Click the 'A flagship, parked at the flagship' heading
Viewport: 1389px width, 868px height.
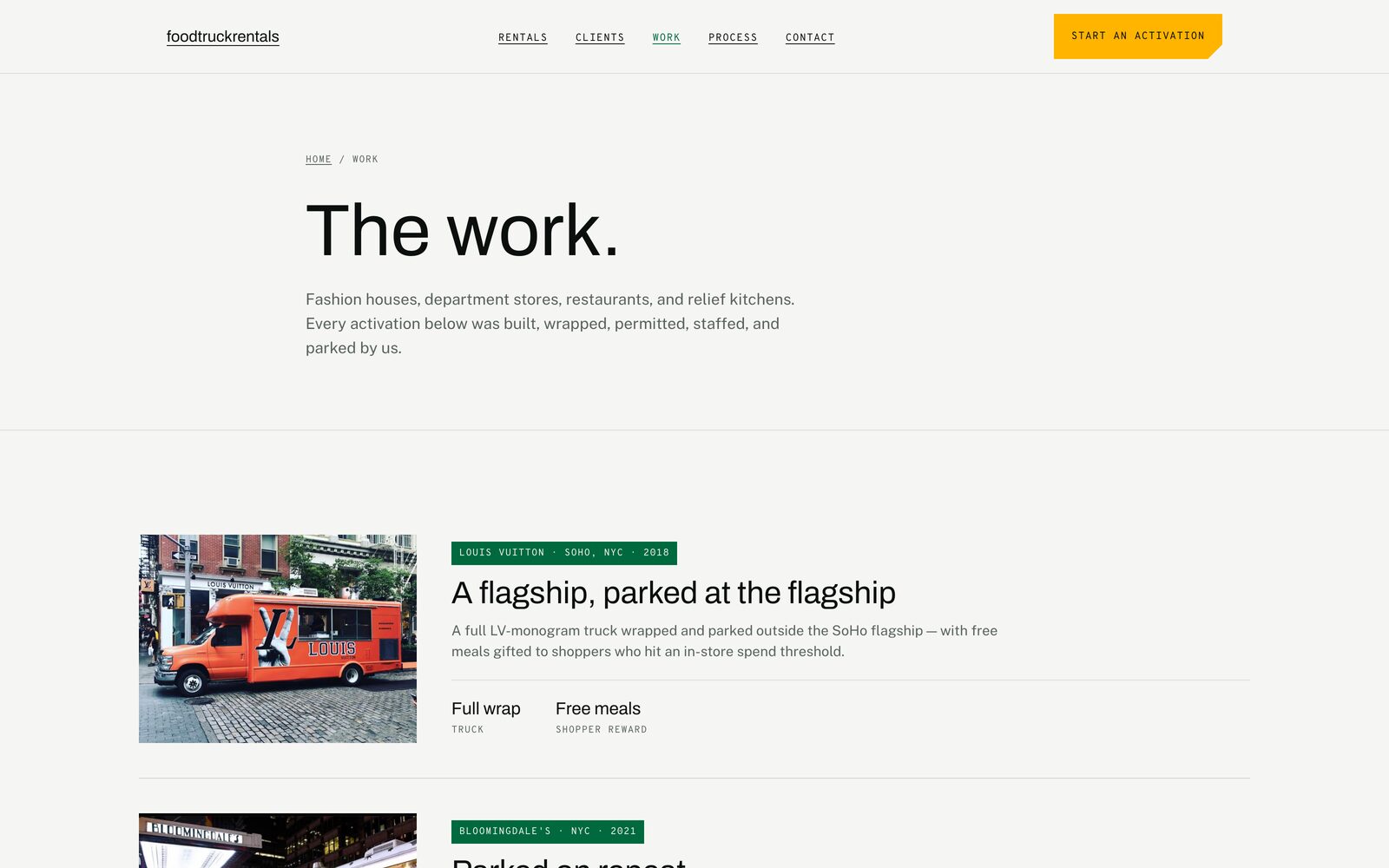(x=674, y=593)
